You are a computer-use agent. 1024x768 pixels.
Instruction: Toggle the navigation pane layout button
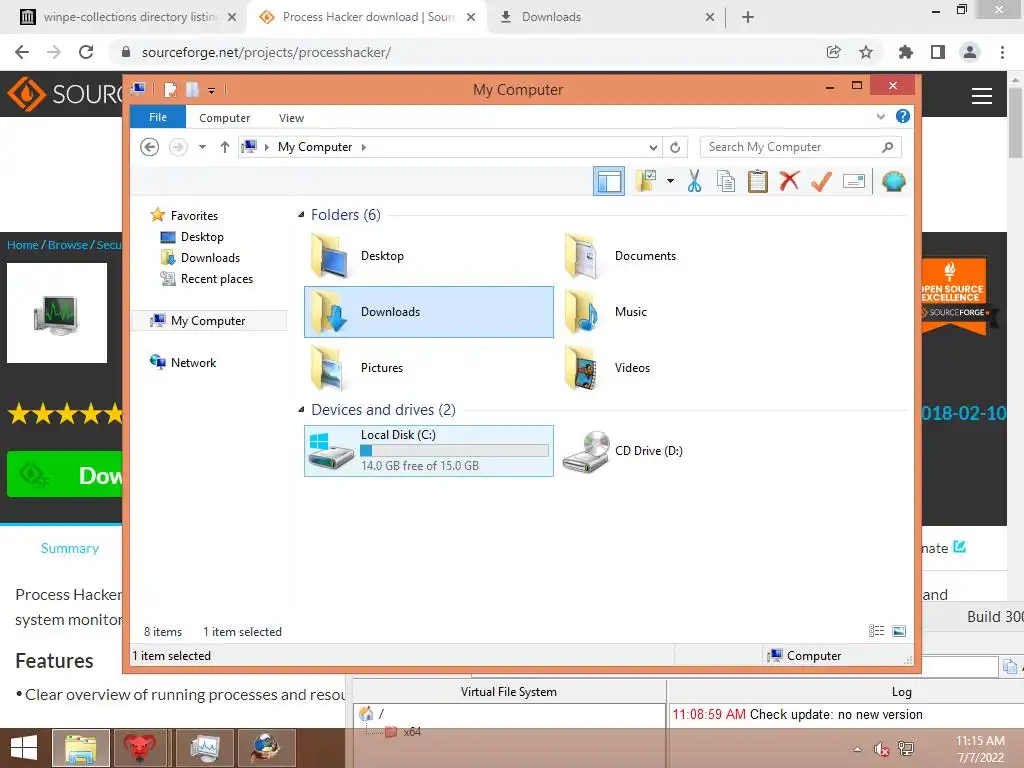pyautogui.click(x=609, y=182)
